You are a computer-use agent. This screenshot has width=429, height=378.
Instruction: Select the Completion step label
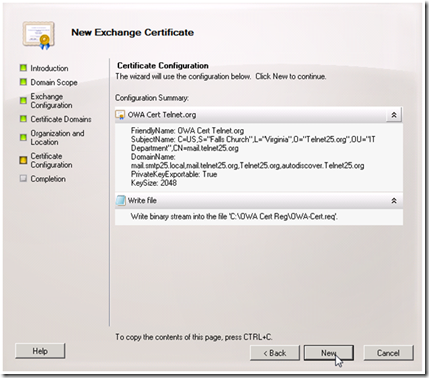pyautogui.click(x=48, y=179)
